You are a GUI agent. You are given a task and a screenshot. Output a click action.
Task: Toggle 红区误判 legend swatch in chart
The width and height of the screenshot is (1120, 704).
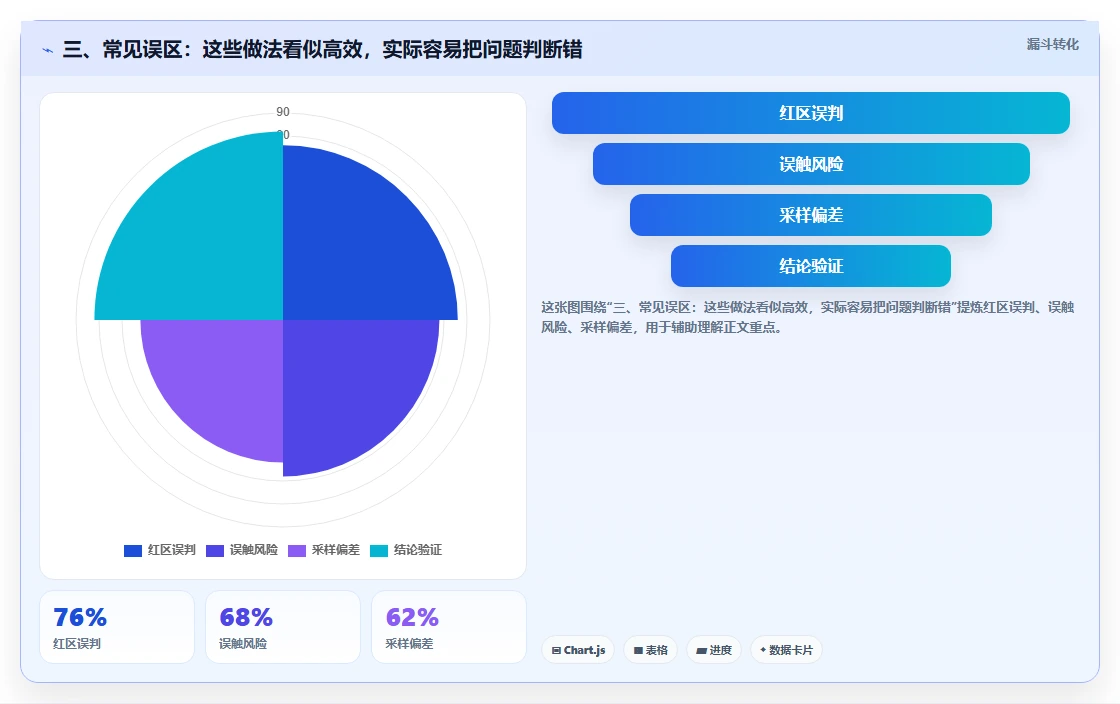click(x=133, y=550)
